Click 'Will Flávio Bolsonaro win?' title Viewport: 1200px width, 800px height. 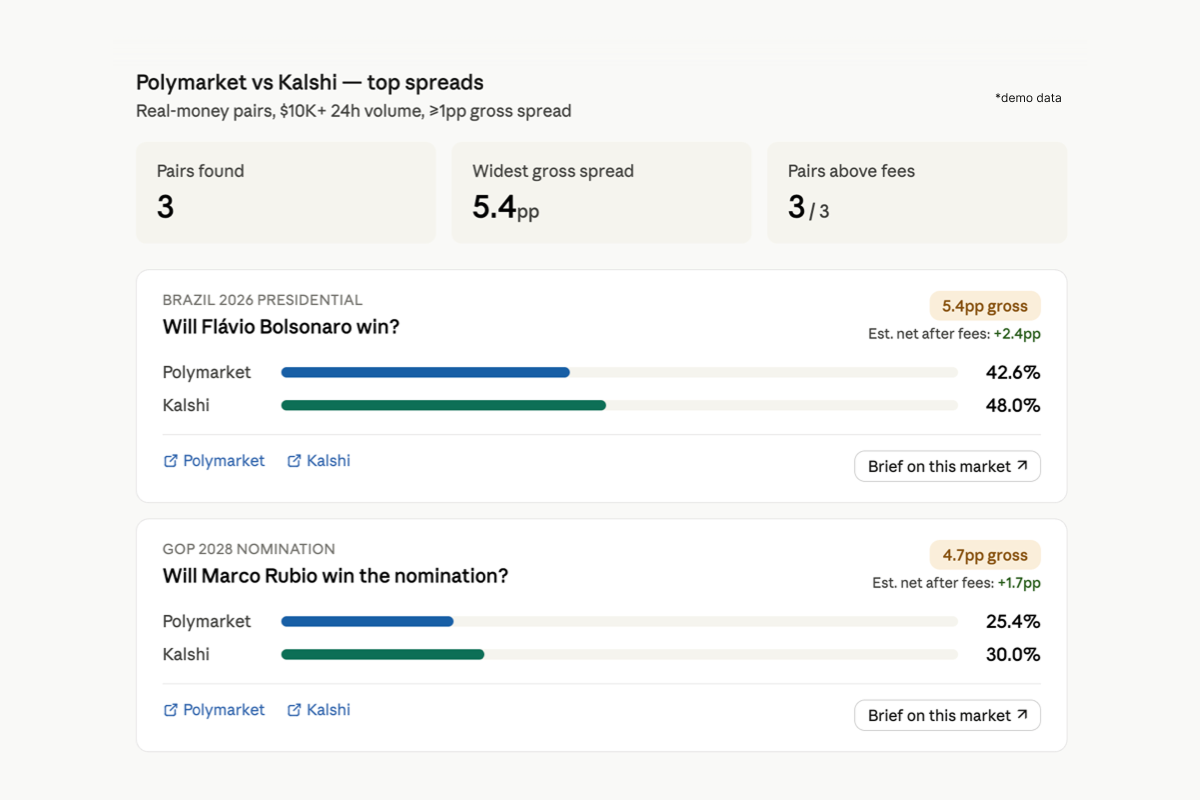[281, 327]
